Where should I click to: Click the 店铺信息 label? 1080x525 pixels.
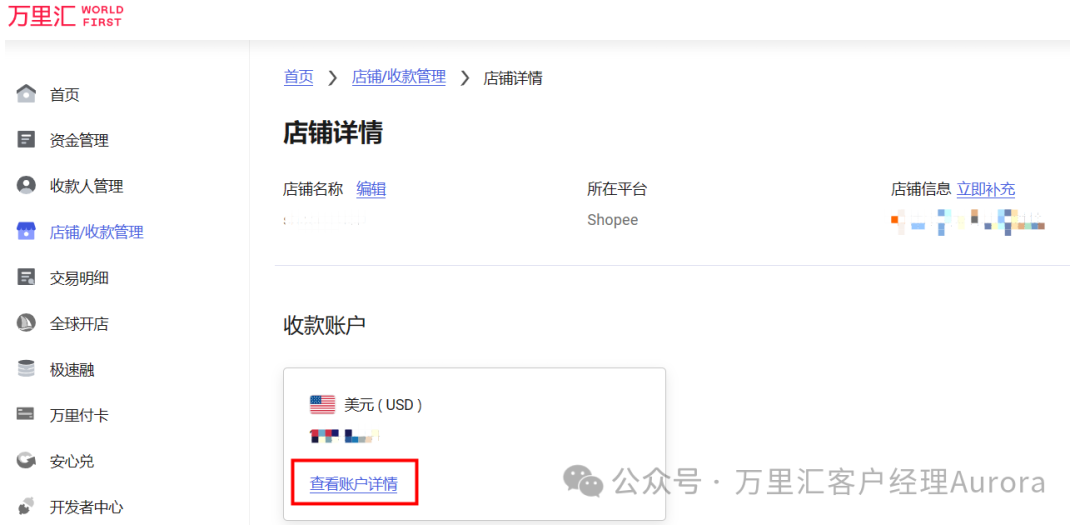pos(921,189)
